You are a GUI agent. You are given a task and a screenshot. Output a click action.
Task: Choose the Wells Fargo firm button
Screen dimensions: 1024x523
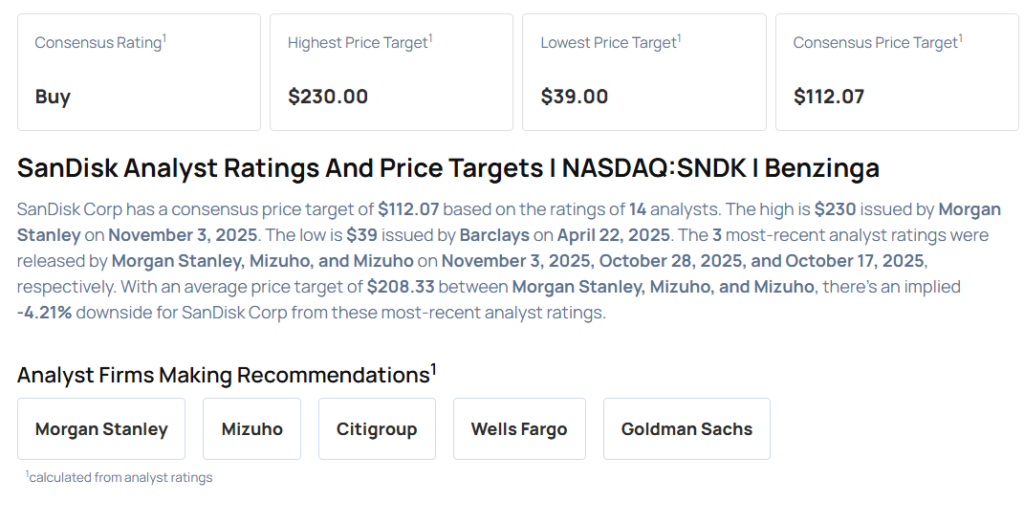pos(519,429)
